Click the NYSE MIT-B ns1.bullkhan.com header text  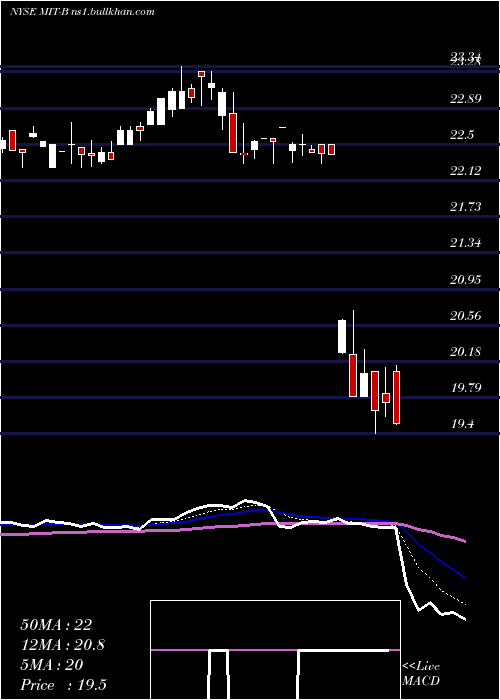(x=83, y=12)
